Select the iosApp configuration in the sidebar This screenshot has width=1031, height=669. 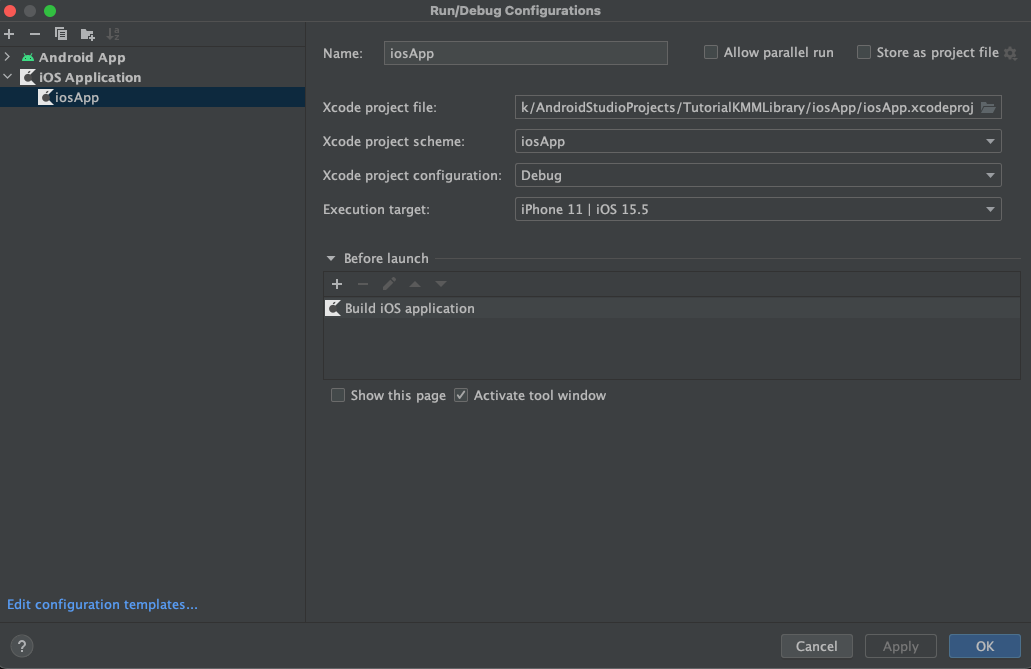tap(75, 97)
